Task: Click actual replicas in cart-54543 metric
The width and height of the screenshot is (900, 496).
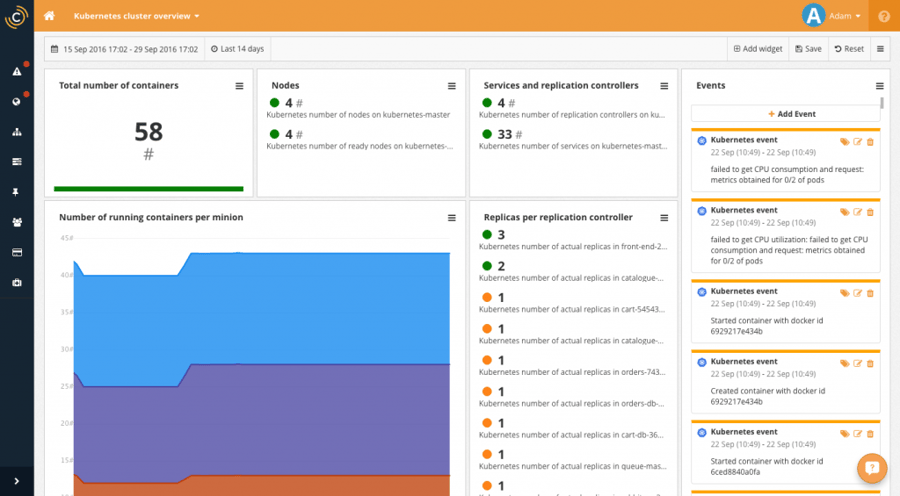Action: [x=572, y=309]
